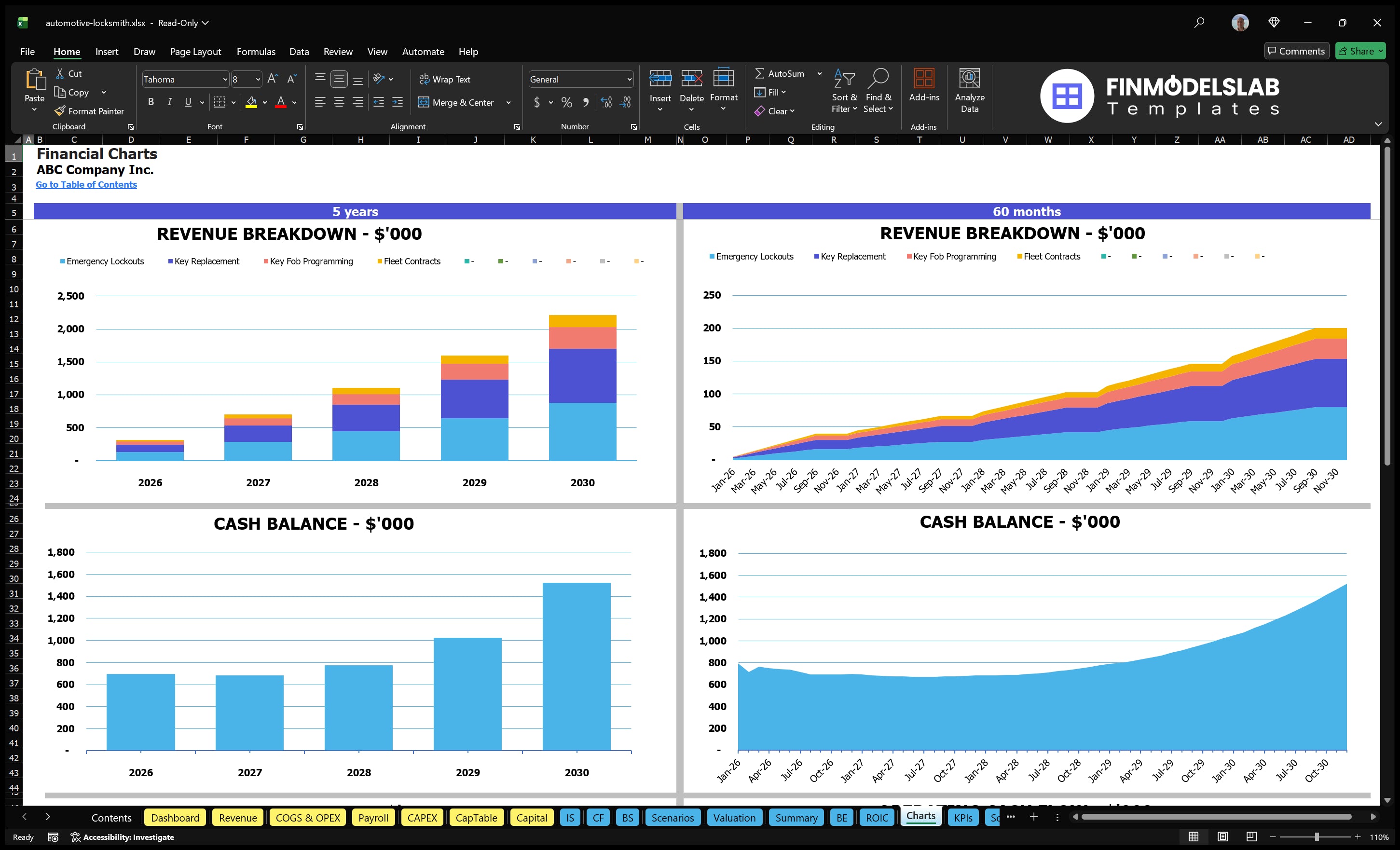This screenshot has height=850, width=1400.
Task: Select the Format Painter tool
Action: point(89,111)
